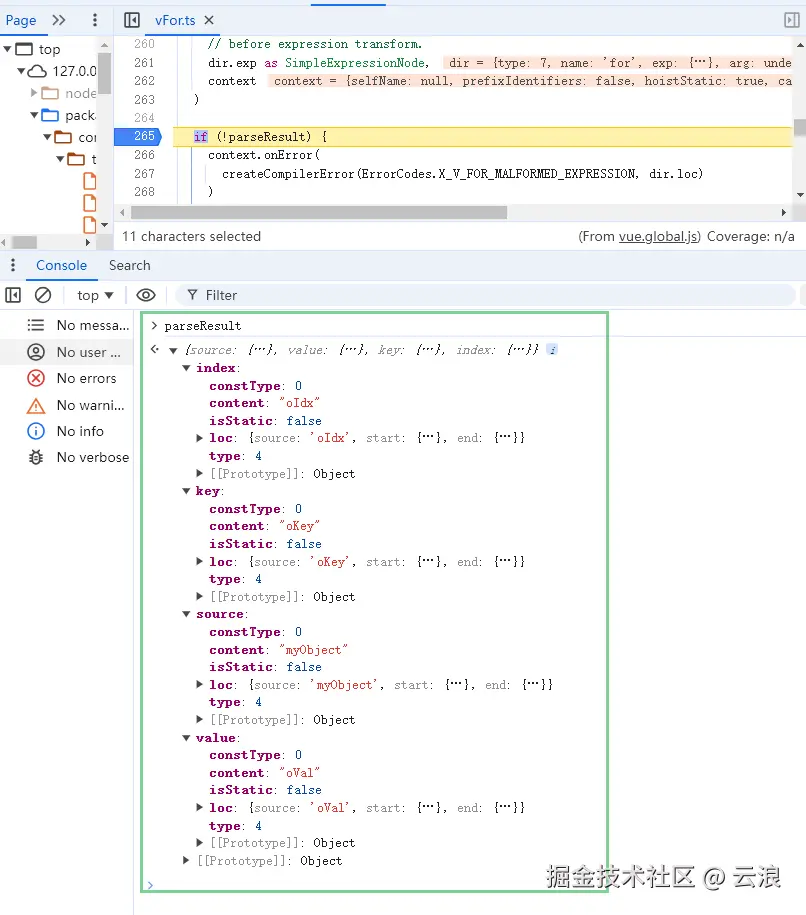
Task: Open the vue.global.js source link
Action: click(x=659, y=236)
